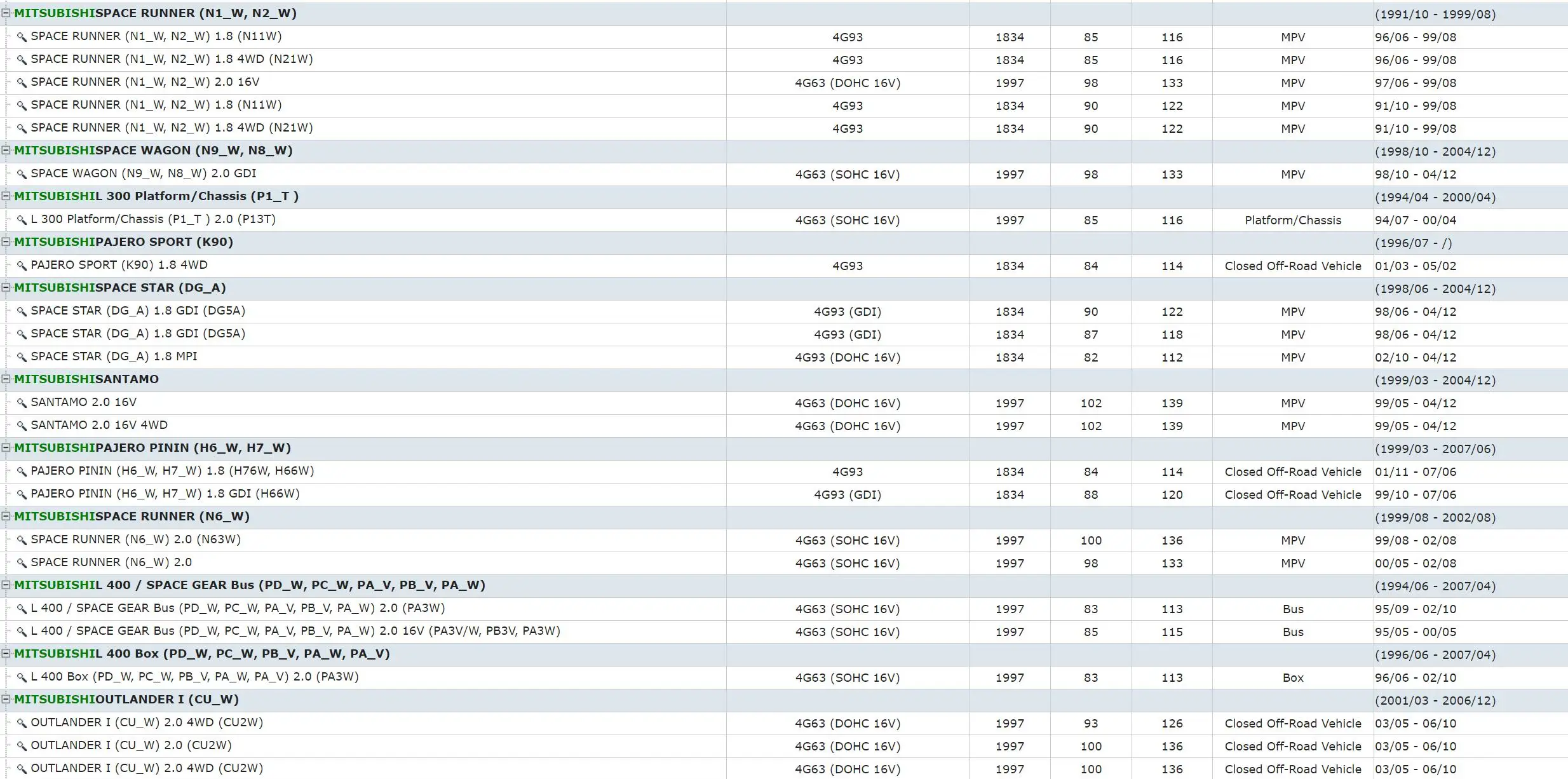The image size is (1568, 779).
Task: Collapse the SPACE WAGON (N9_W, N8_W) group
Action: [x=6, y=150]
